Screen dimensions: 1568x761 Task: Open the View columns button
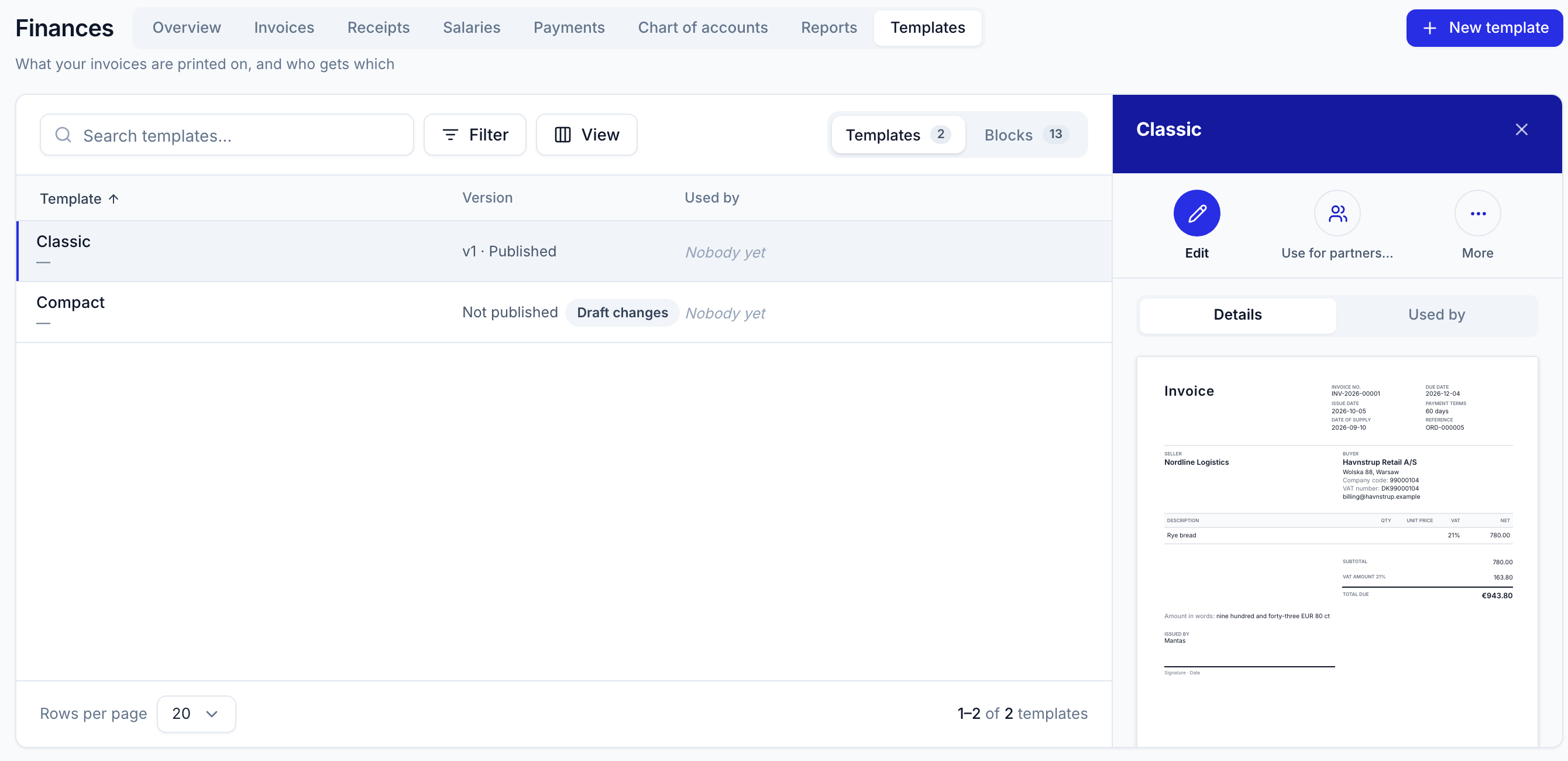pyautogui.click(x=586, y=135)
